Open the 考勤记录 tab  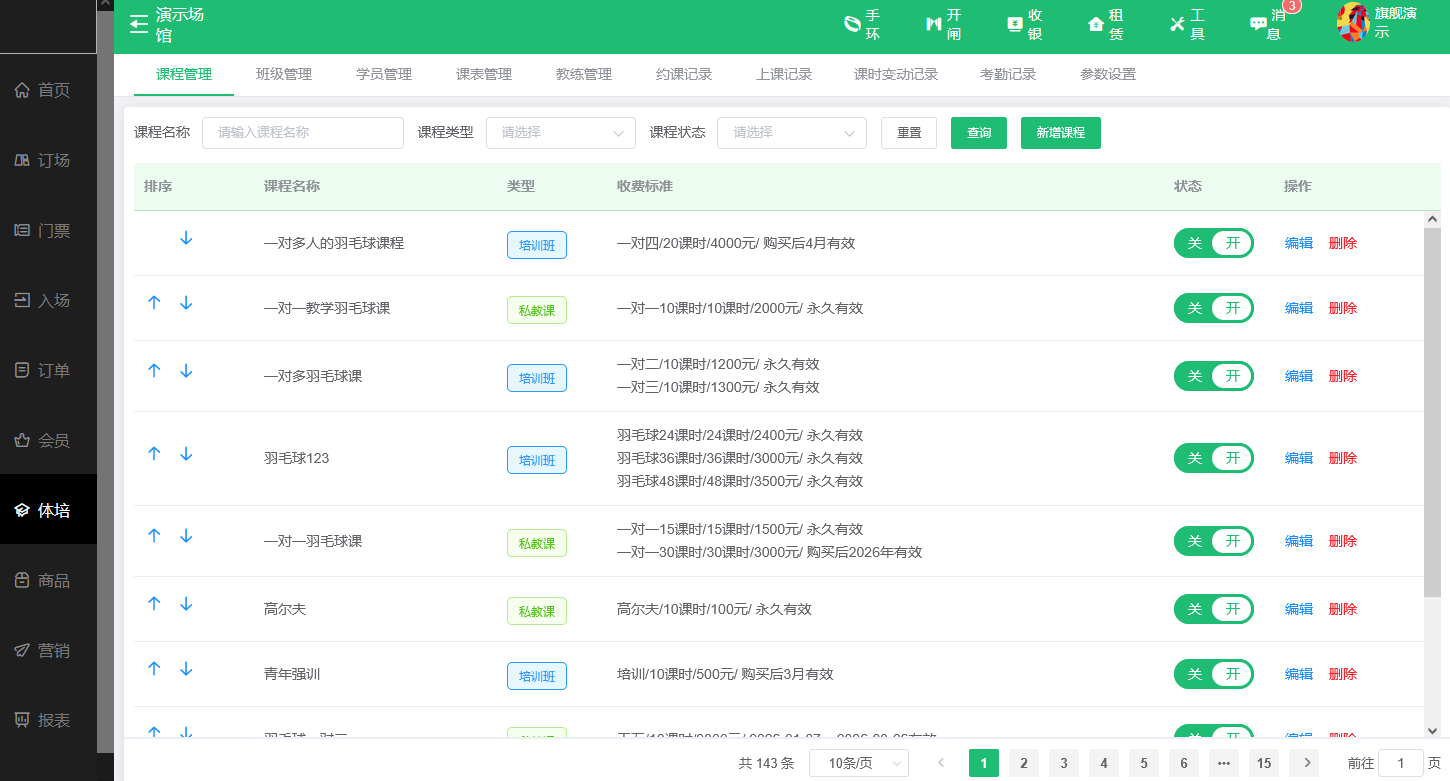tap(1007, 73)
